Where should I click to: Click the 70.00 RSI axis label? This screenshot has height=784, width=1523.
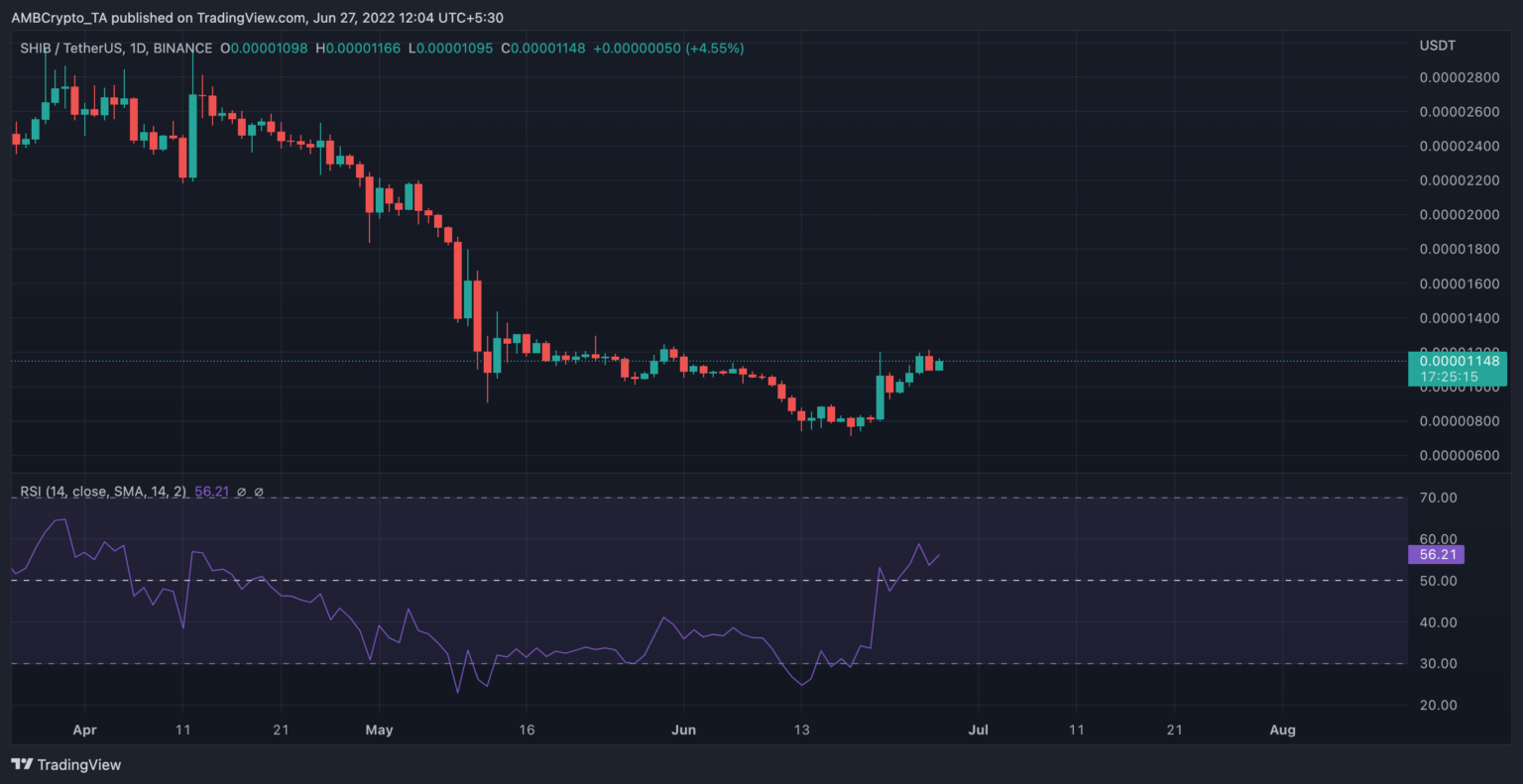[1438, 498]
